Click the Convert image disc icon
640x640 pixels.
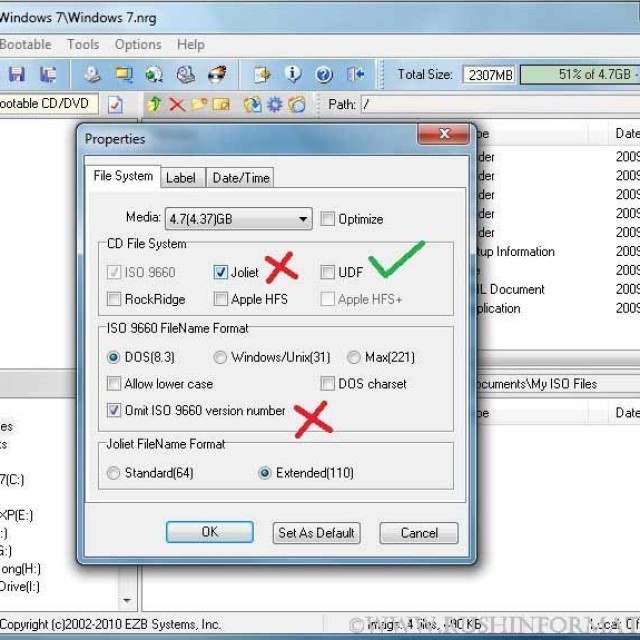coord(154,75)
